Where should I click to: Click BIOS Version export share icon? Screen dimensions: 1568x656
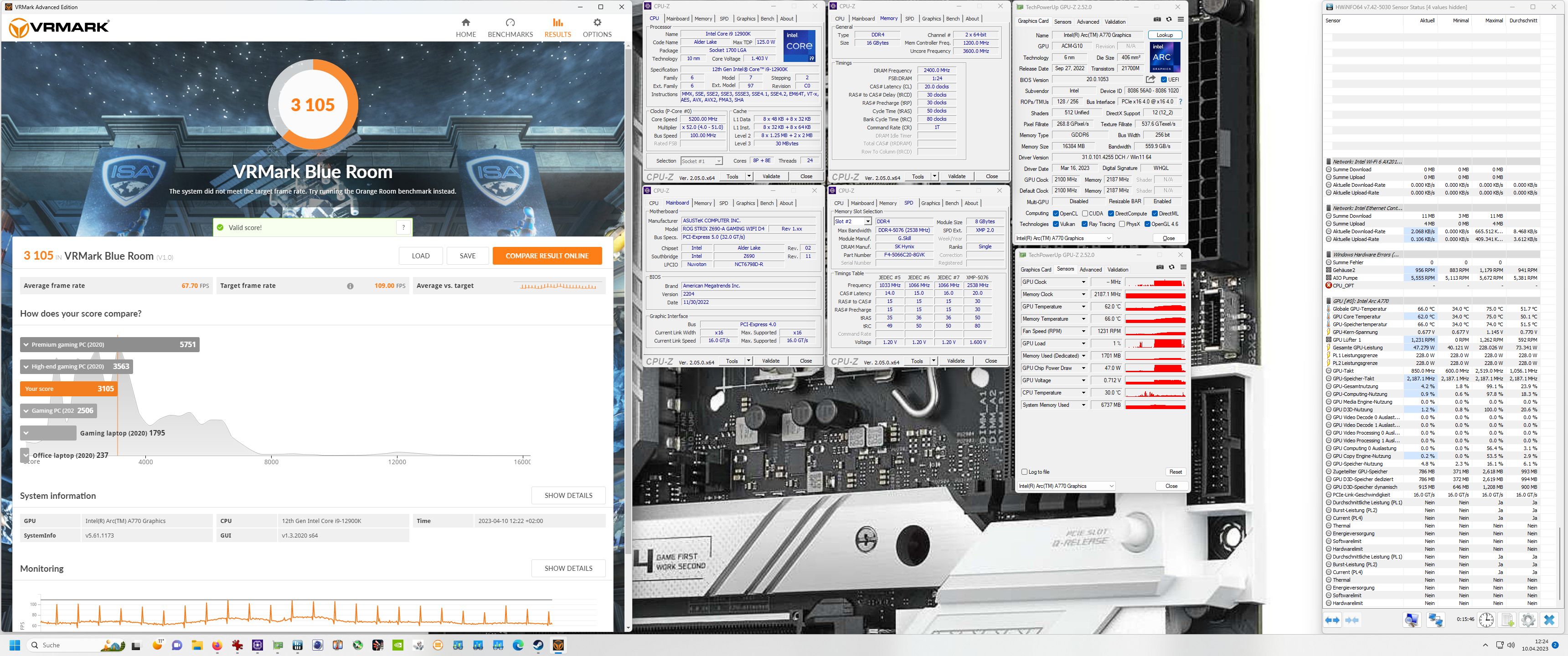coord(1150,79)
